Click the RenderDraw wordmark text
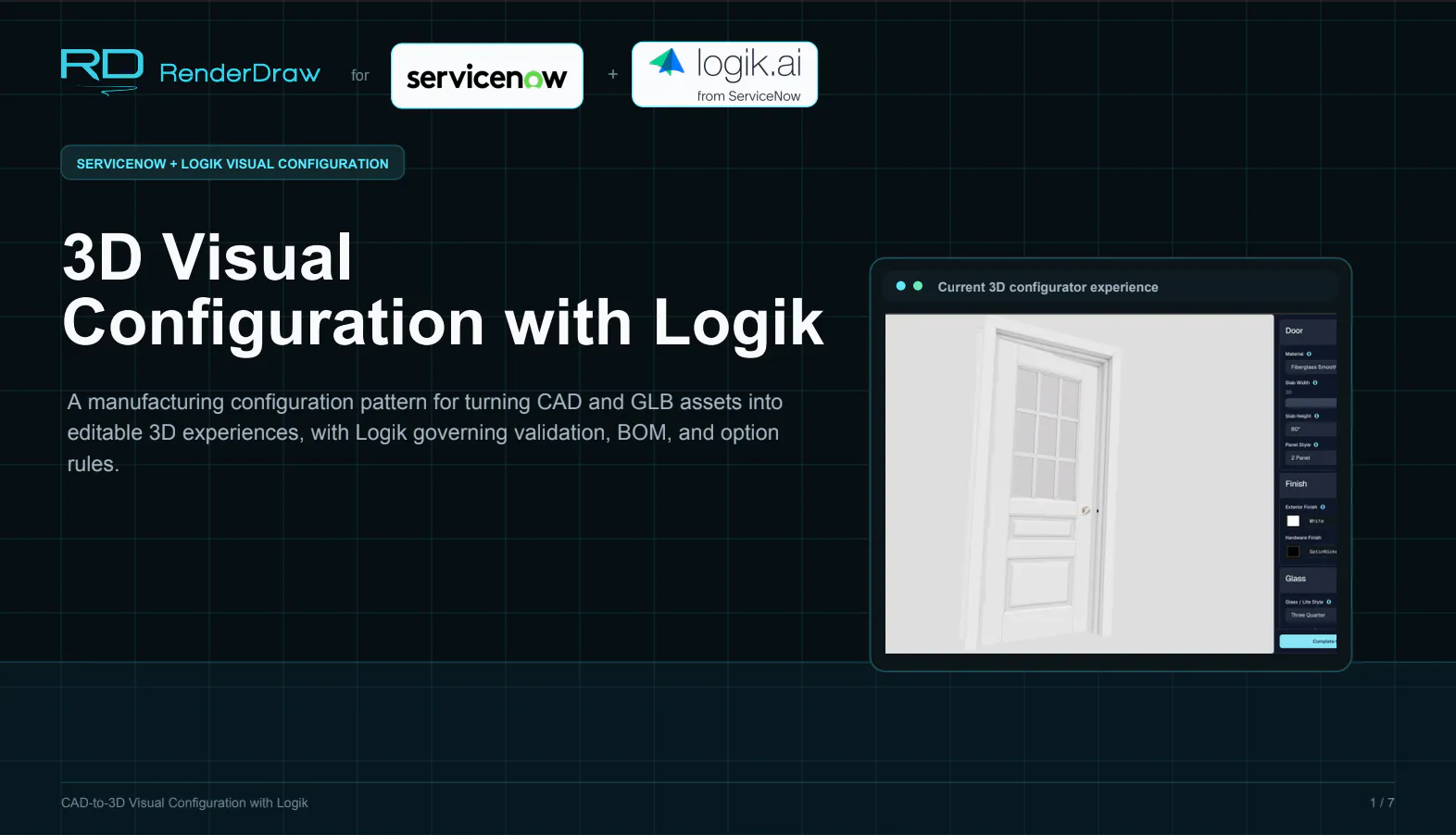This screenshot has width=1456, height=835. pyautogui.click(x=240, y=73)
